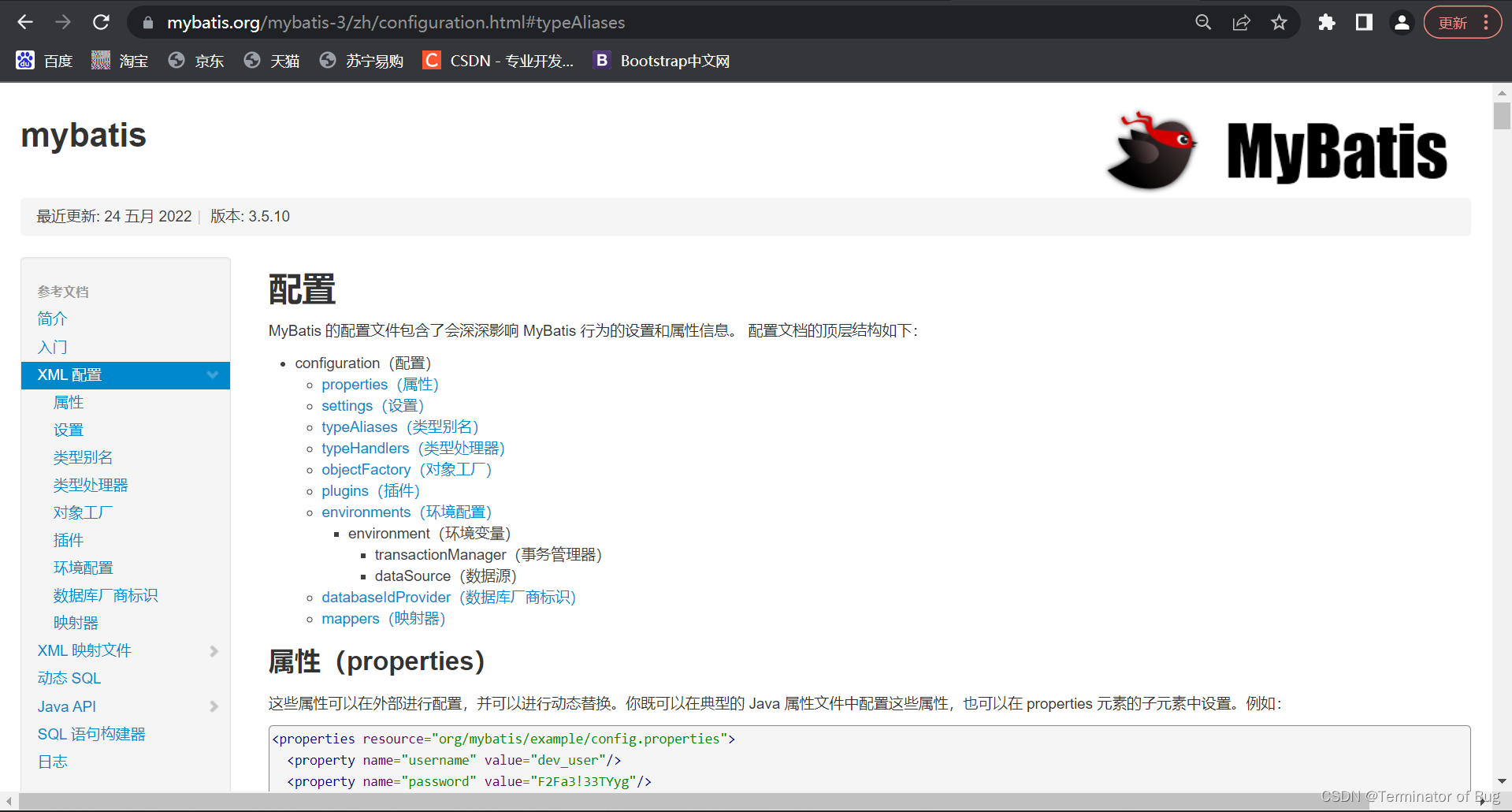Image resolution: width=1512 pixels, height=812 pixels.
Task: Open 数据库厂商标识 sidebar sub-item
Action: click(106, 595)
